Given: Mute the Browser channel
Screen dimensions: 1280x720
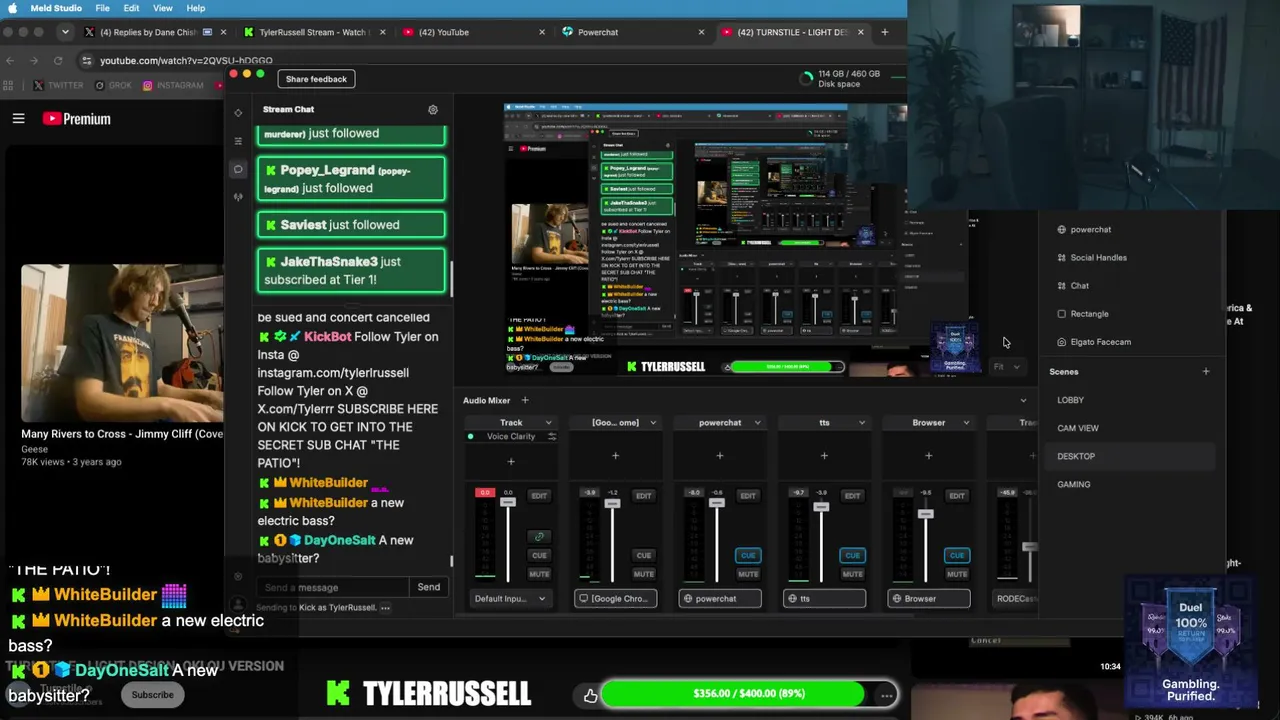Looking at the screenshot, I should click(x=957, y=574).
